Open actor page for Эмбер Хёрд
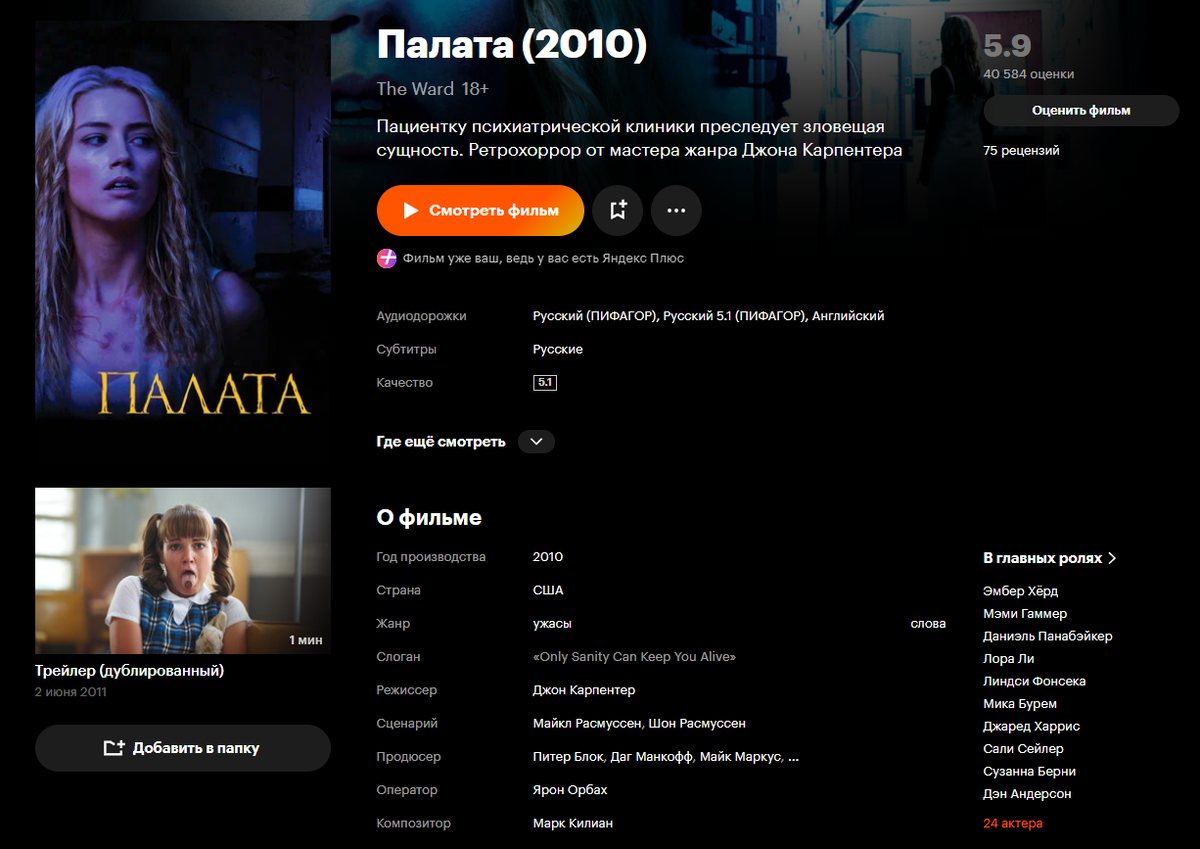Screen dimensions: 1200x849 point(1020,591)
